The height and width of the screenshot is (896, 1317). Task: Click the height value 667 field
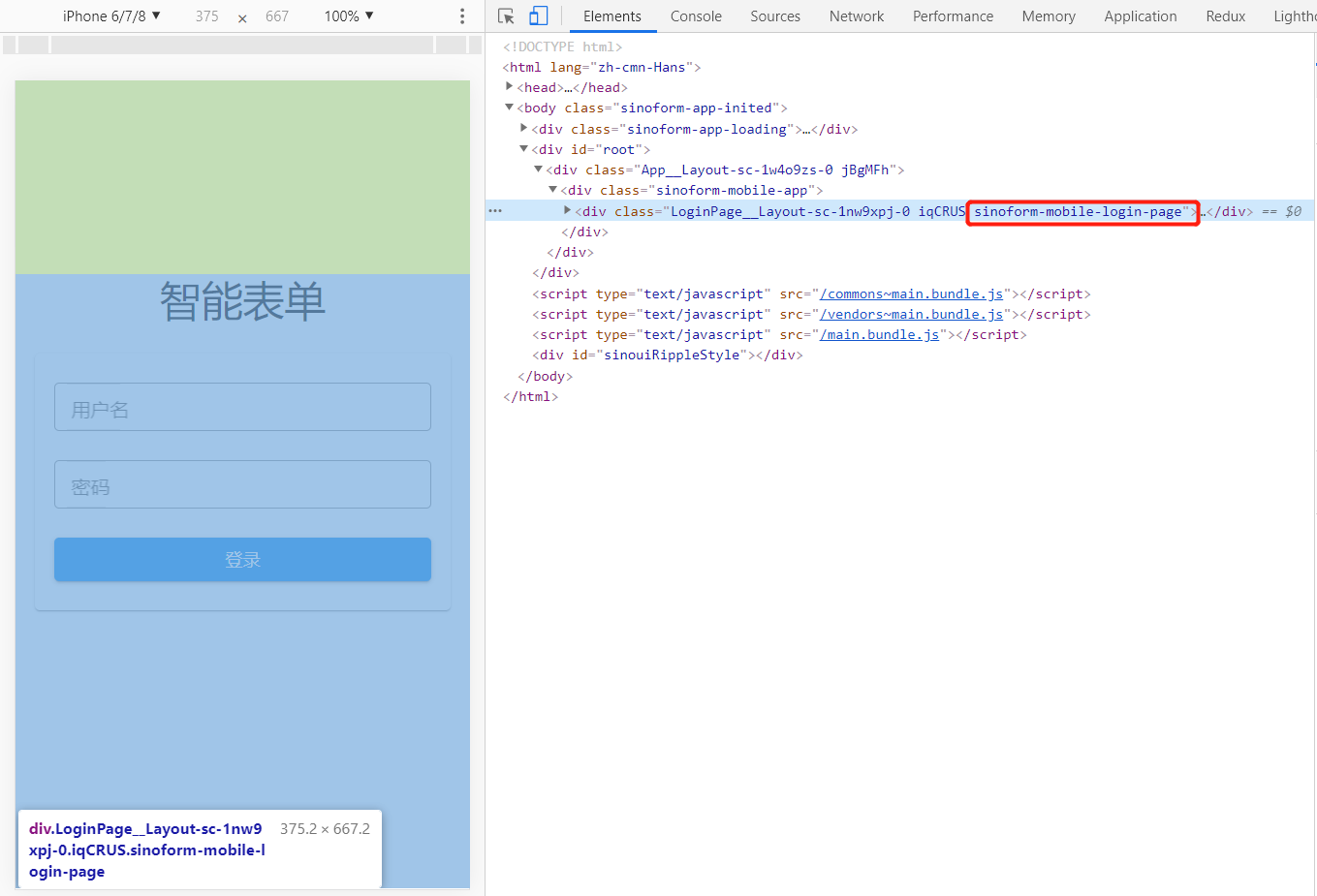[x=277, y=16]
